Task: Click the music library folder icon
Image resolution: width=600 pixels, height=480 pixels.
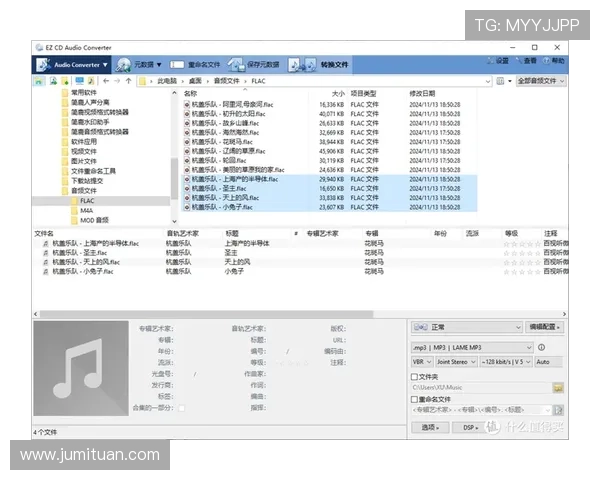Action: click(91, 81)
